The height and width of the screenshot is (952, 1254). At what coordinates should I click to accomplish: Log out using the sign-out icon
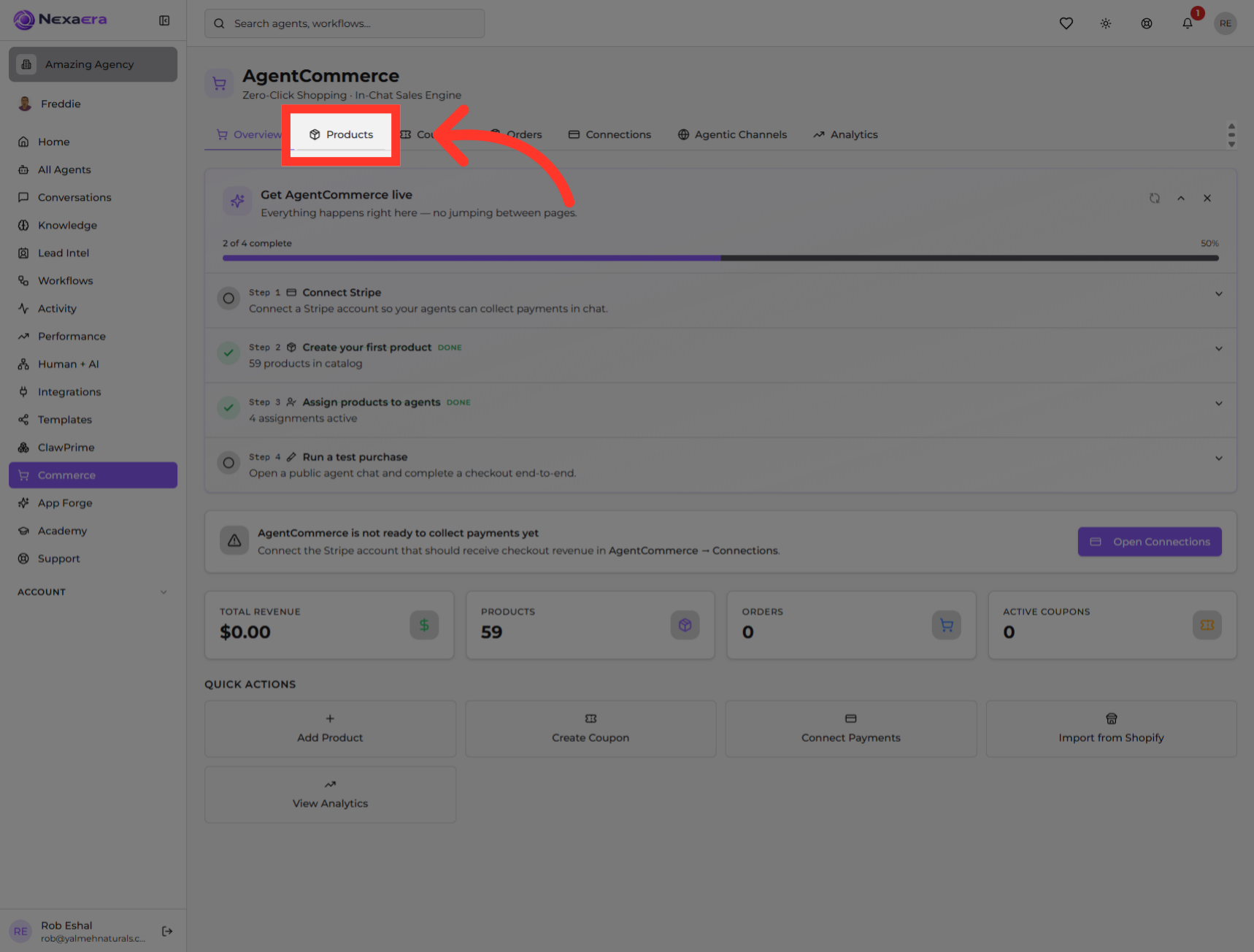(167, 931)
